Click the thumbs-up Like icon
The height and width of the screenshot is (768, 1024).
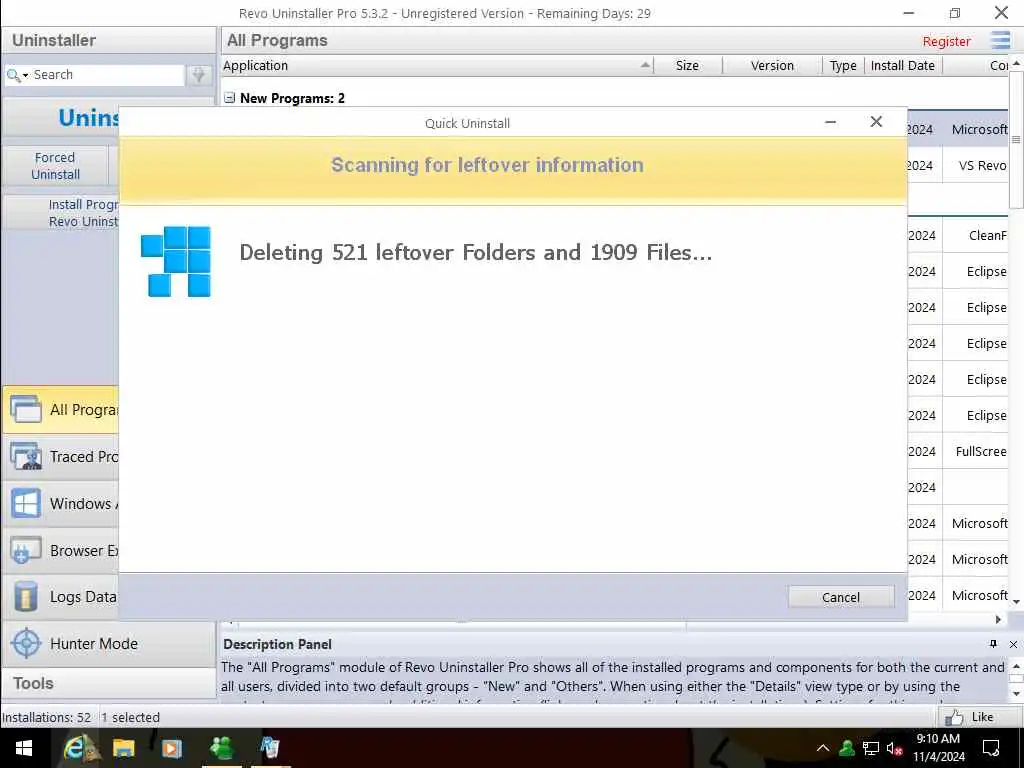click(954, 717)
